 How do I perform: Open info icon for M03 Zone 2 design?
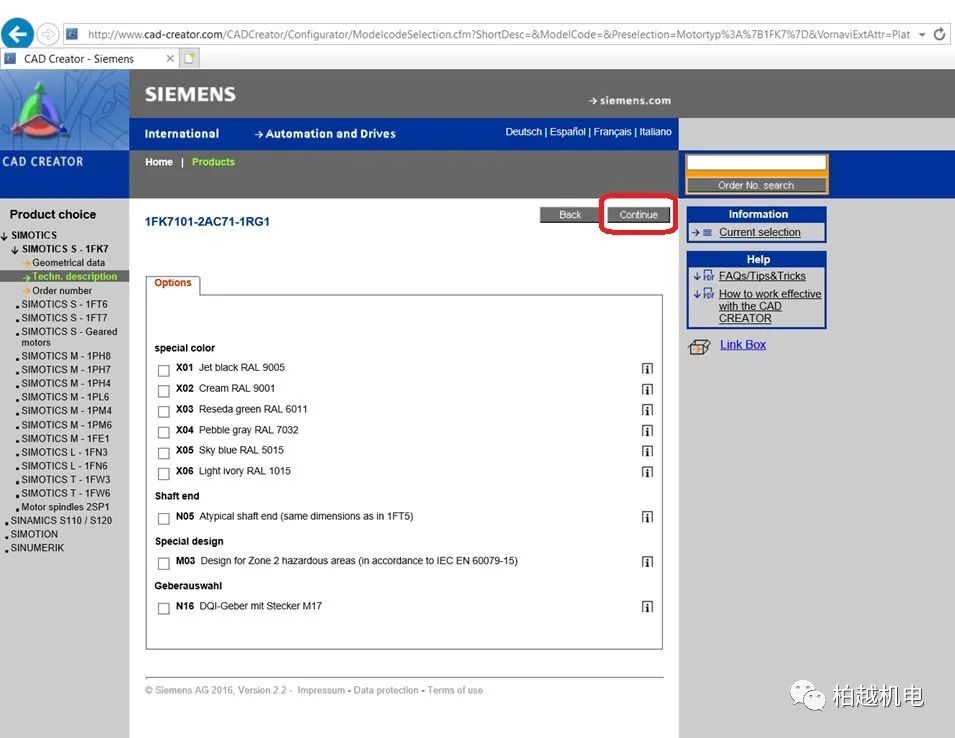tap(647, 561)
